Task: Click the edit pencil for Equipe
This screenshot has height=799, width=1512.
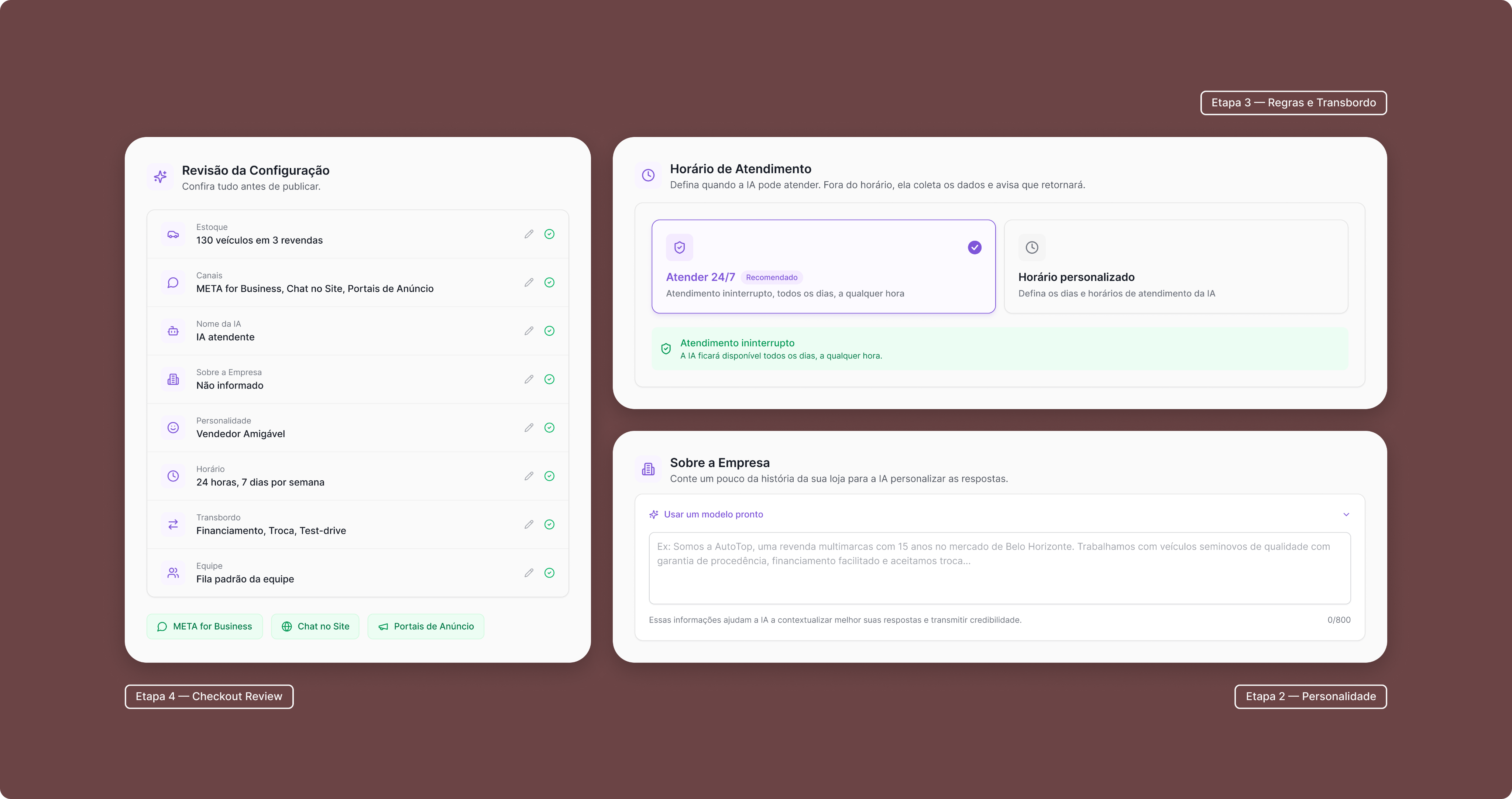Action: pyautogui.click(x=529, y=573)
